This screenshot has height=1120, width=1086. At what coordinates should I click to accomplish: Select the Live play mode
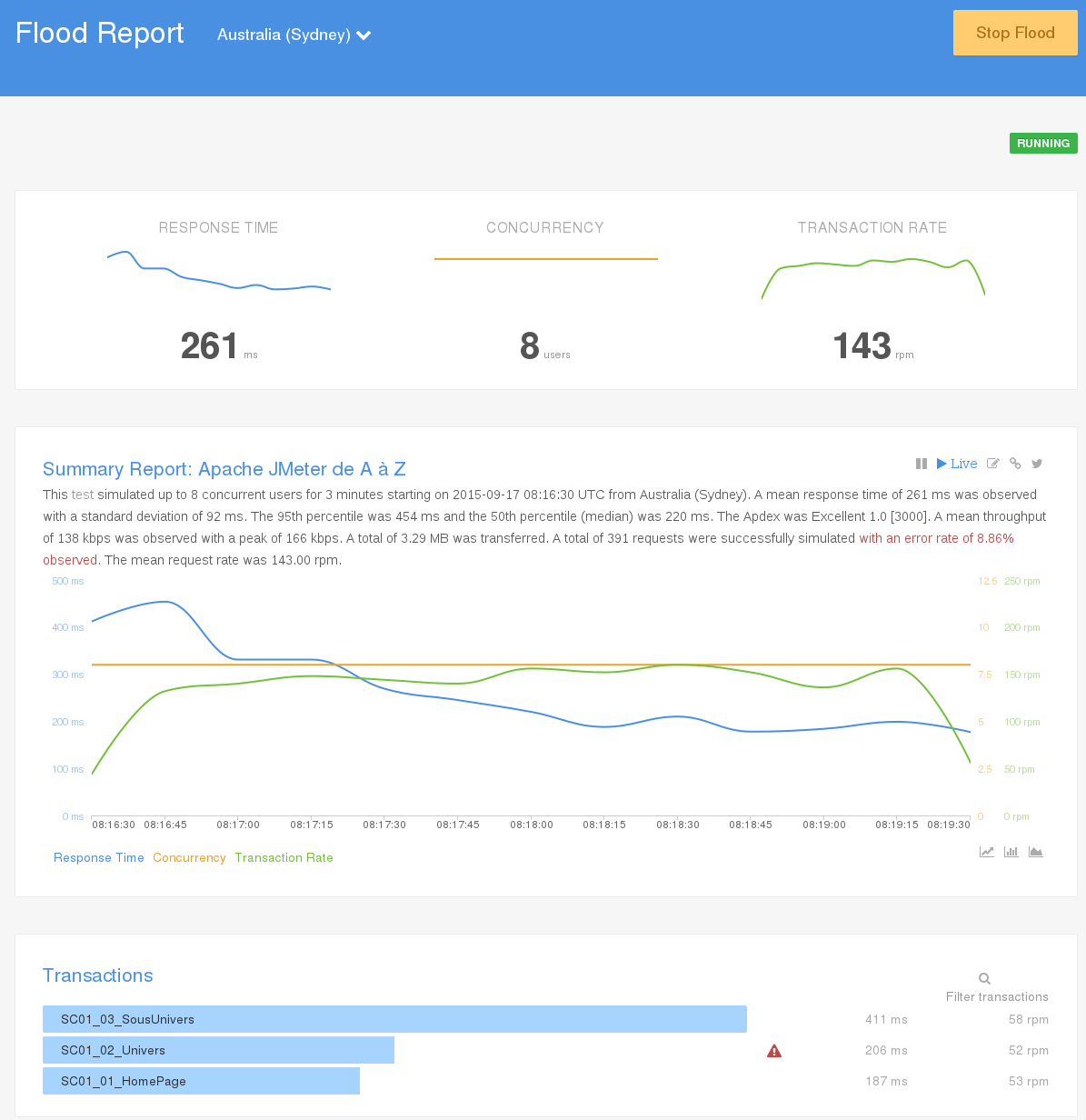pyautogui.click(x=957, y=464)
